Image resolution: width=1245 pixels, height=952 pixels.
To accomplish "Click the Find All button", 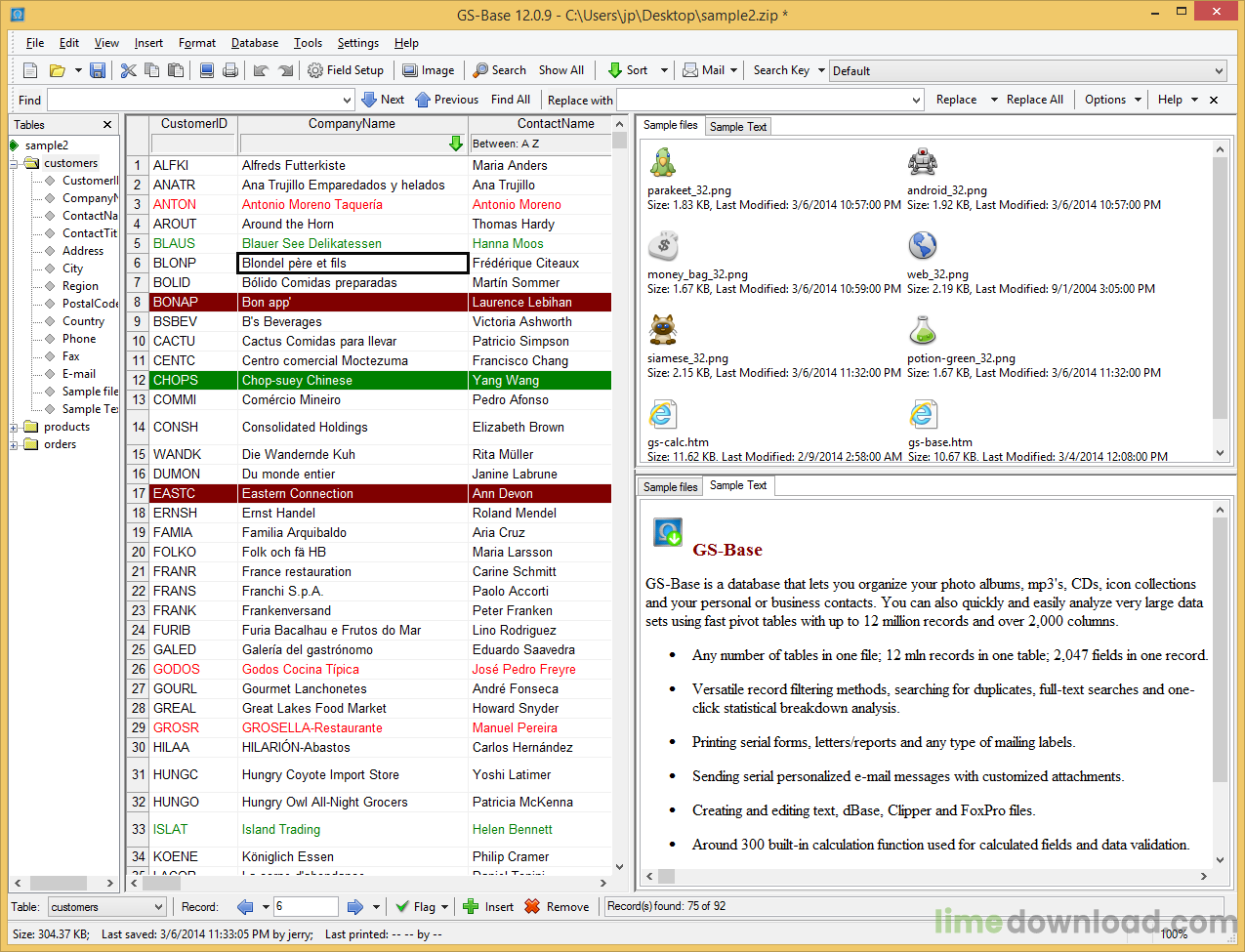I will click(511, 100).
